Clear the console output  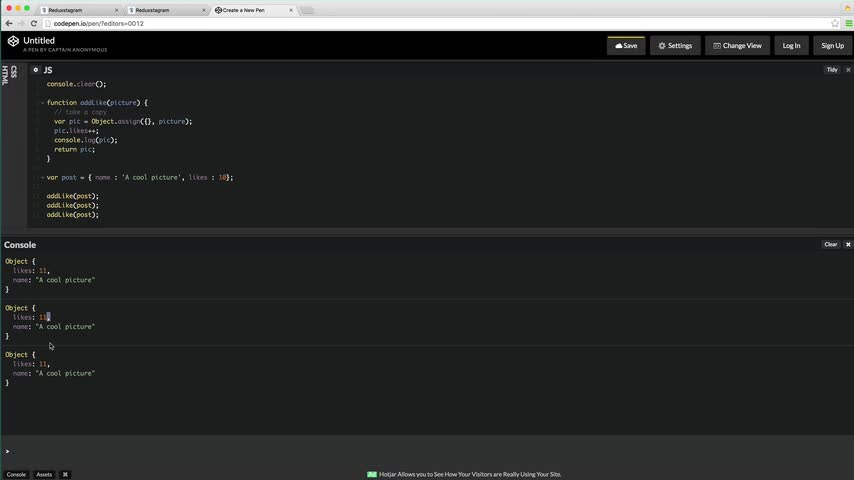[831, 245]
